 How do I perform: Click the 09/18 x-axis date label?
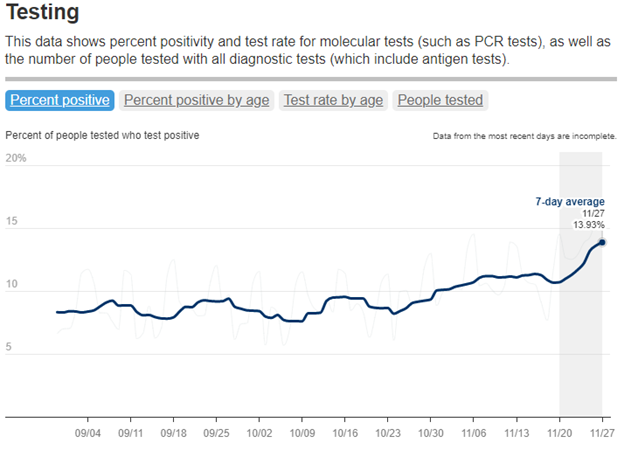tap(174, 433)
